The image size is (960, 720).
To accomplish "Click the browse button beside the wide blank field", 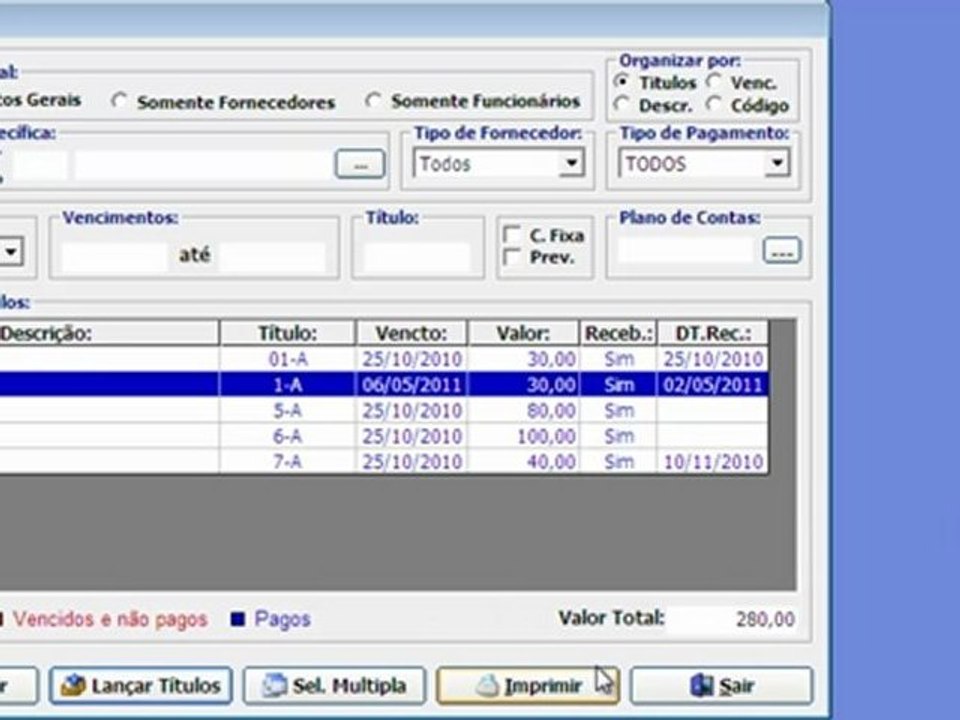I will [360, 164].
